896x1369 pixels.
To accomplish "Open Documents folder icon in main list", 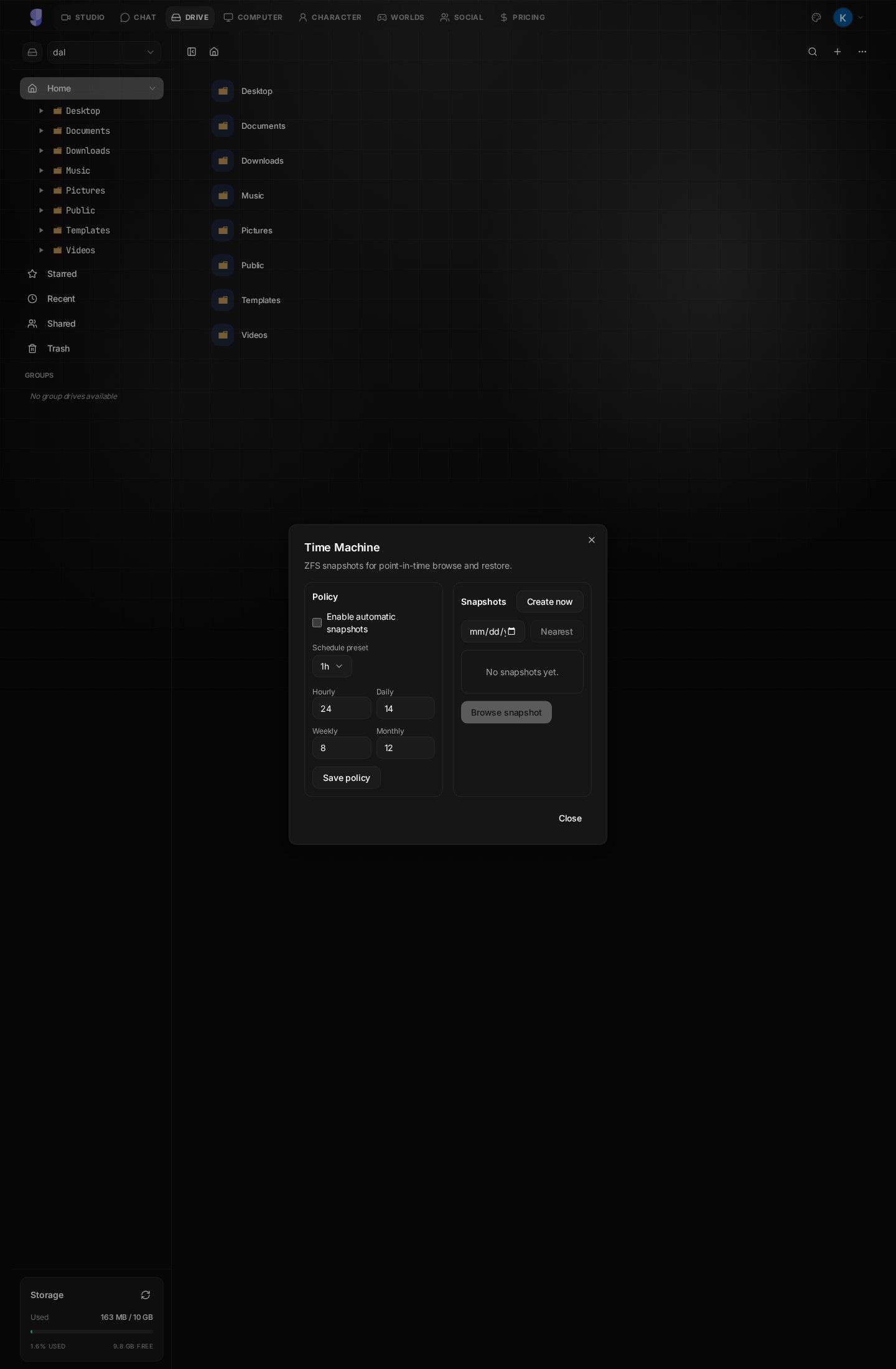I will (x=223, y=126).
